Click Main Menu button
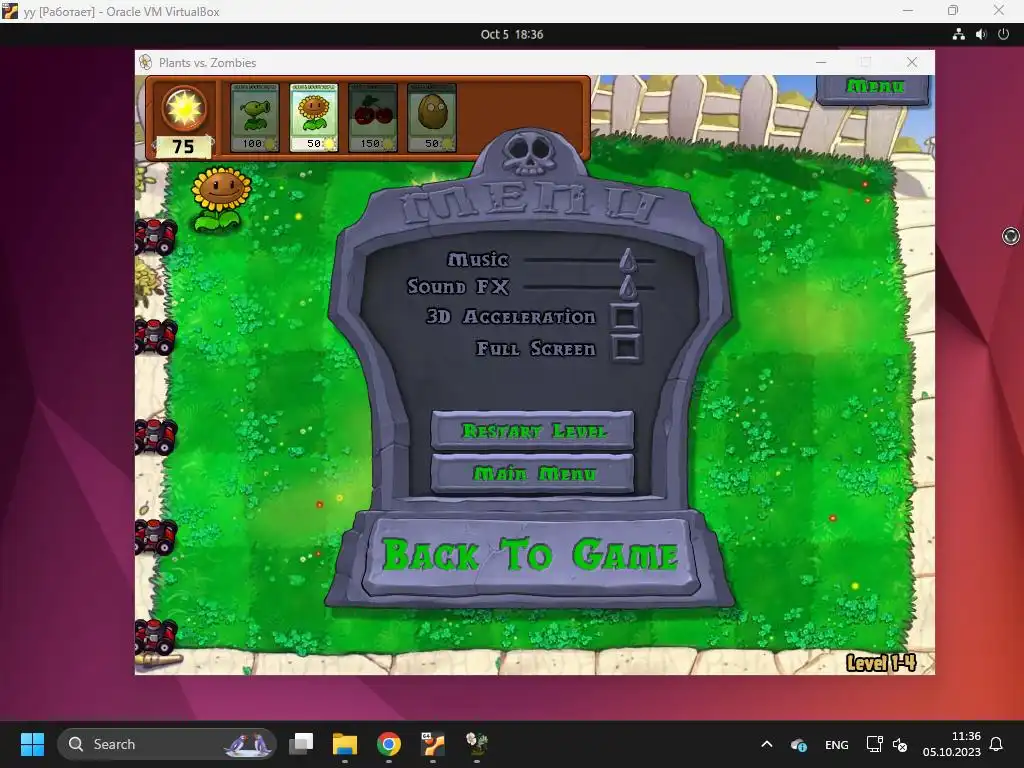1024x768 pixels. coord(532,473)
